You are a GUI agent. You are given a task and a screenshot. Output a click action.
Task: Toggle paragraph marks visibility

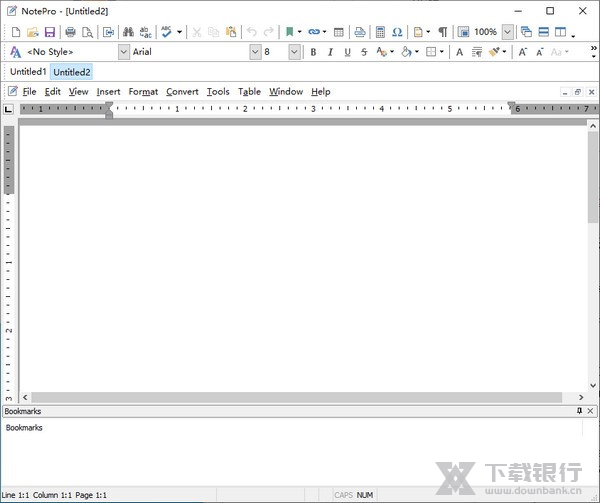(442, 32)
